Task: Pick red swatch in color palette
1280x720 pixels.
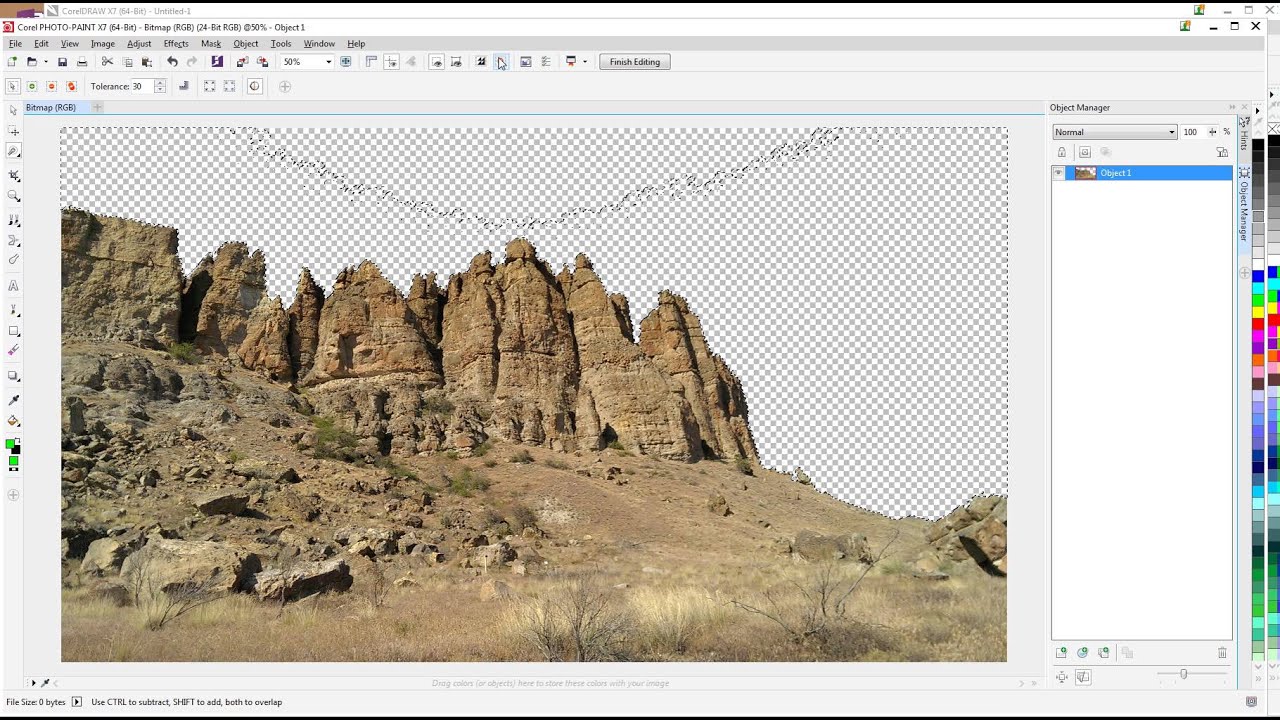Action: coord(1258,324)
